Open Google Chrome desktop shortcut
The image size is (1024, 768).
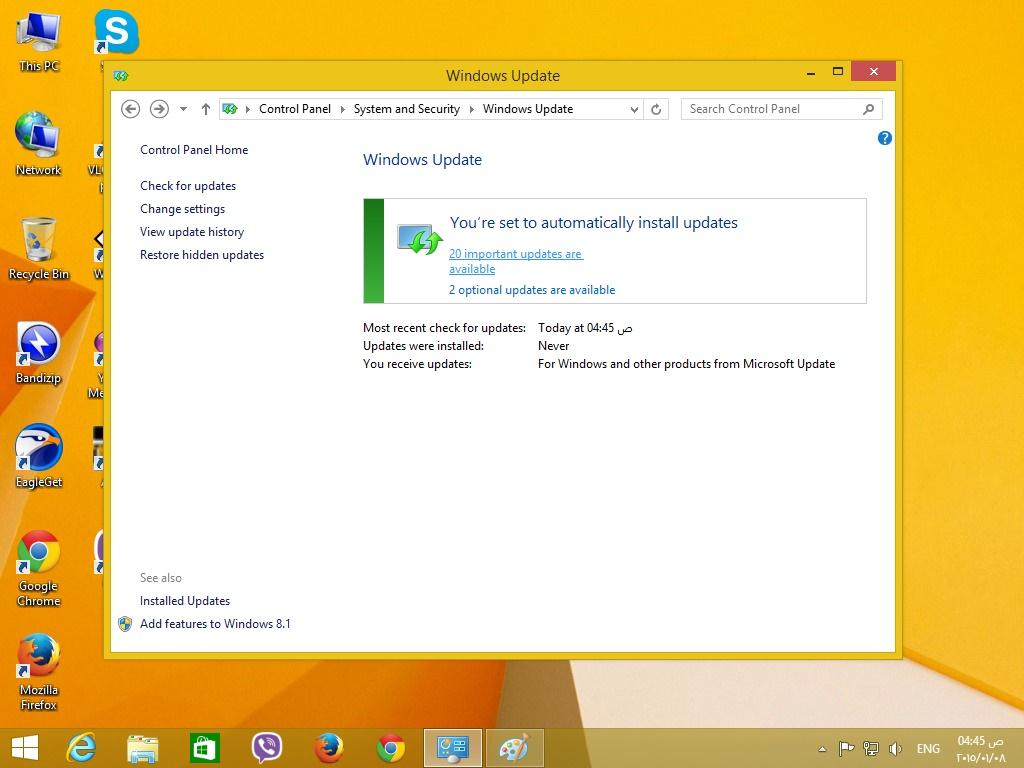39,568
